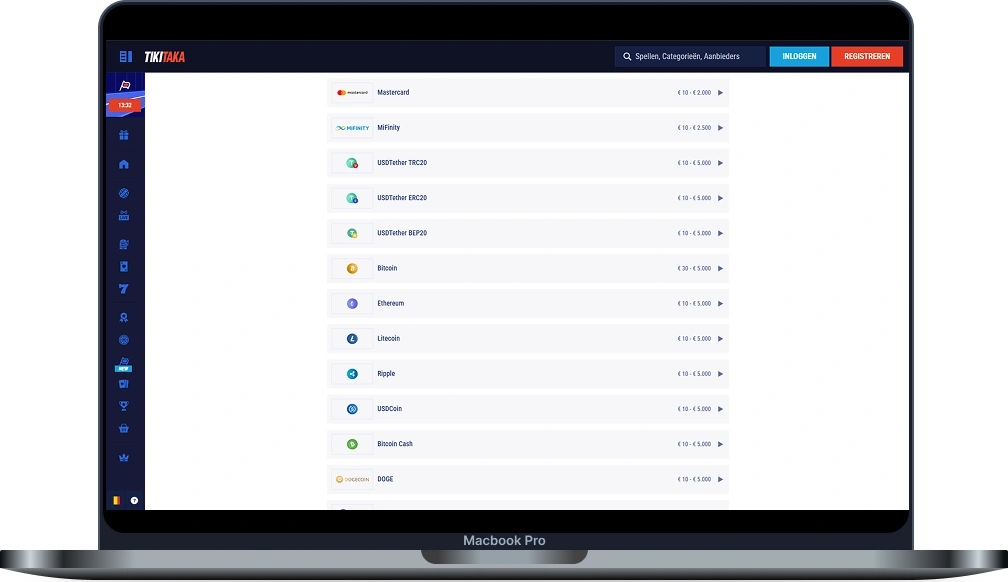Click the USDCoin icon
1008x582 pixels.
[x=352, y=409]
